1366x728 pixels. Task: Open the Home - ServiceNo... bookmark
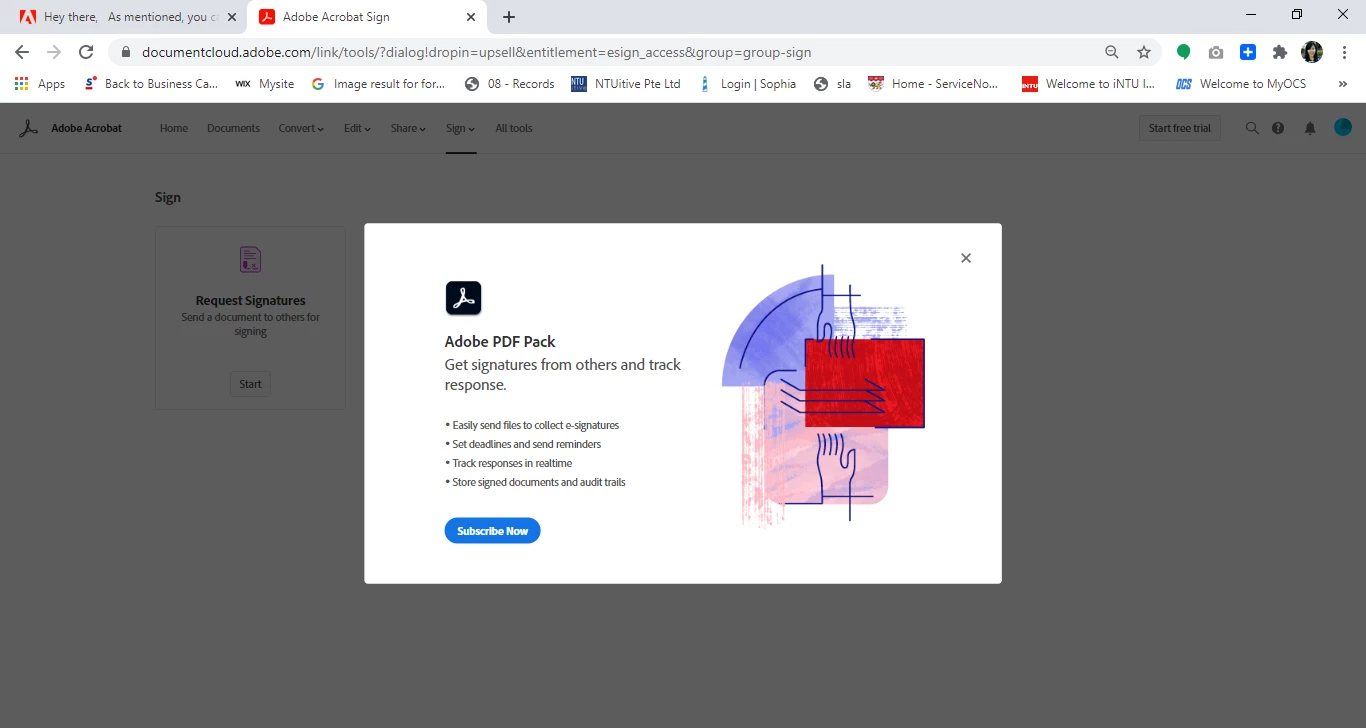pos(934,84)
